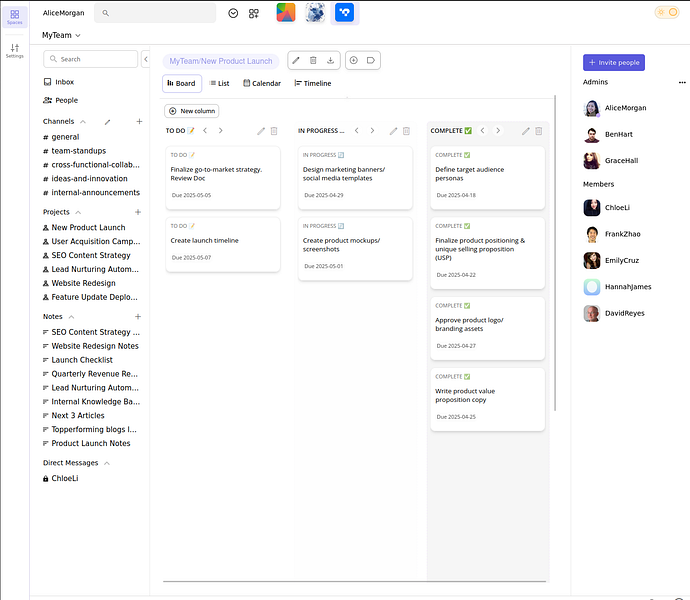Viewport: 690px width, 600px height.
Task: Switch to the Board view tab
Action: [182, 83]
